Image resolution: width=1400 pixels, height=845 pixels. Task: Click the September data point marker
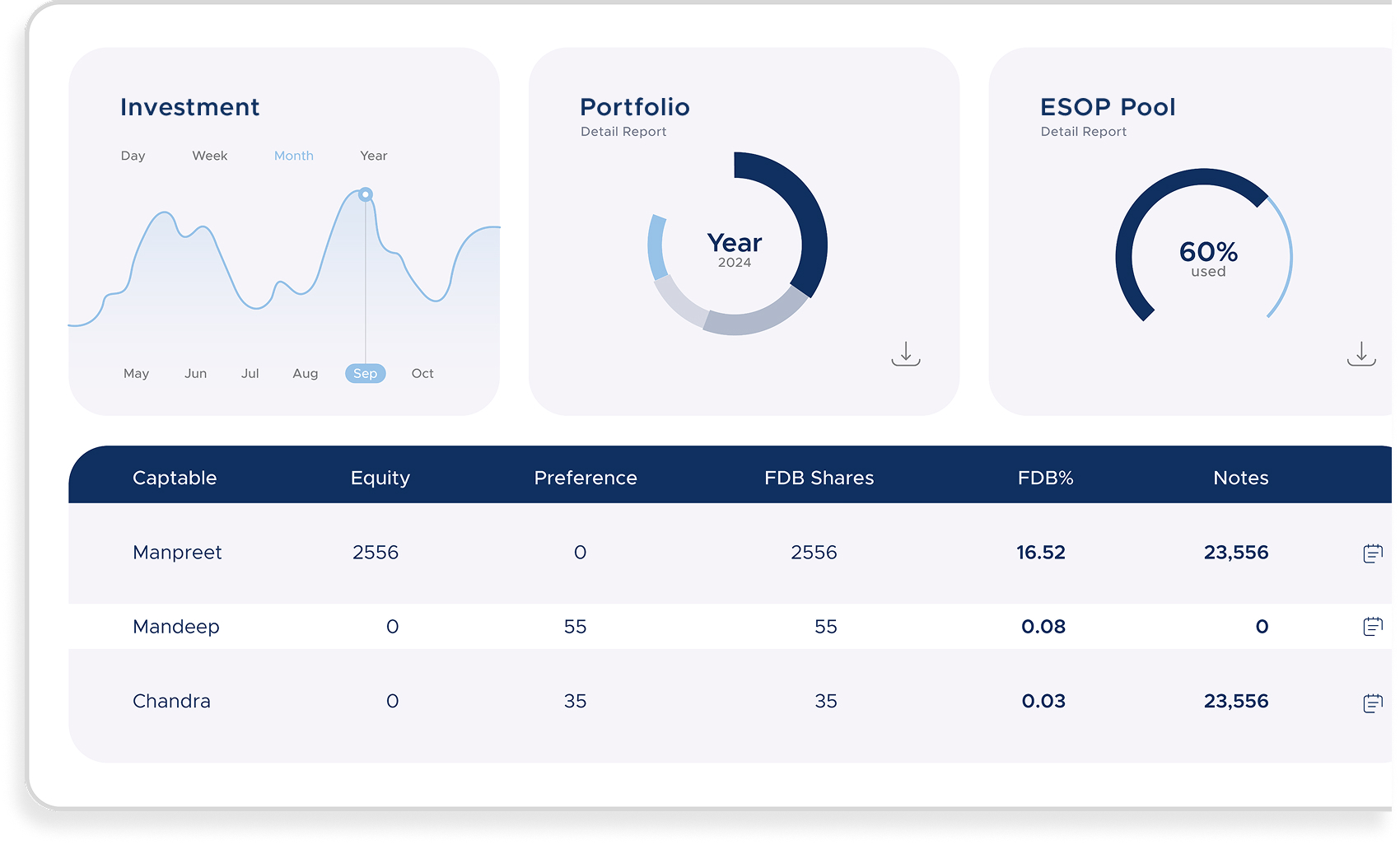tap(366, 194)
